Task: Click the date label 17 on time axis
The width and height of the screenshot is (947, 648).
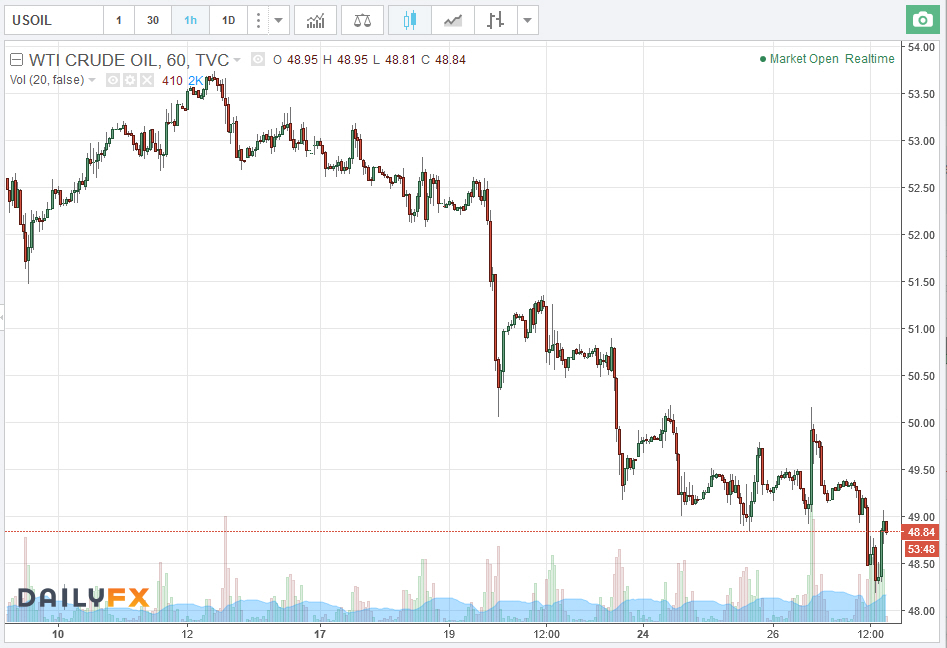Action: coord(319,634)
